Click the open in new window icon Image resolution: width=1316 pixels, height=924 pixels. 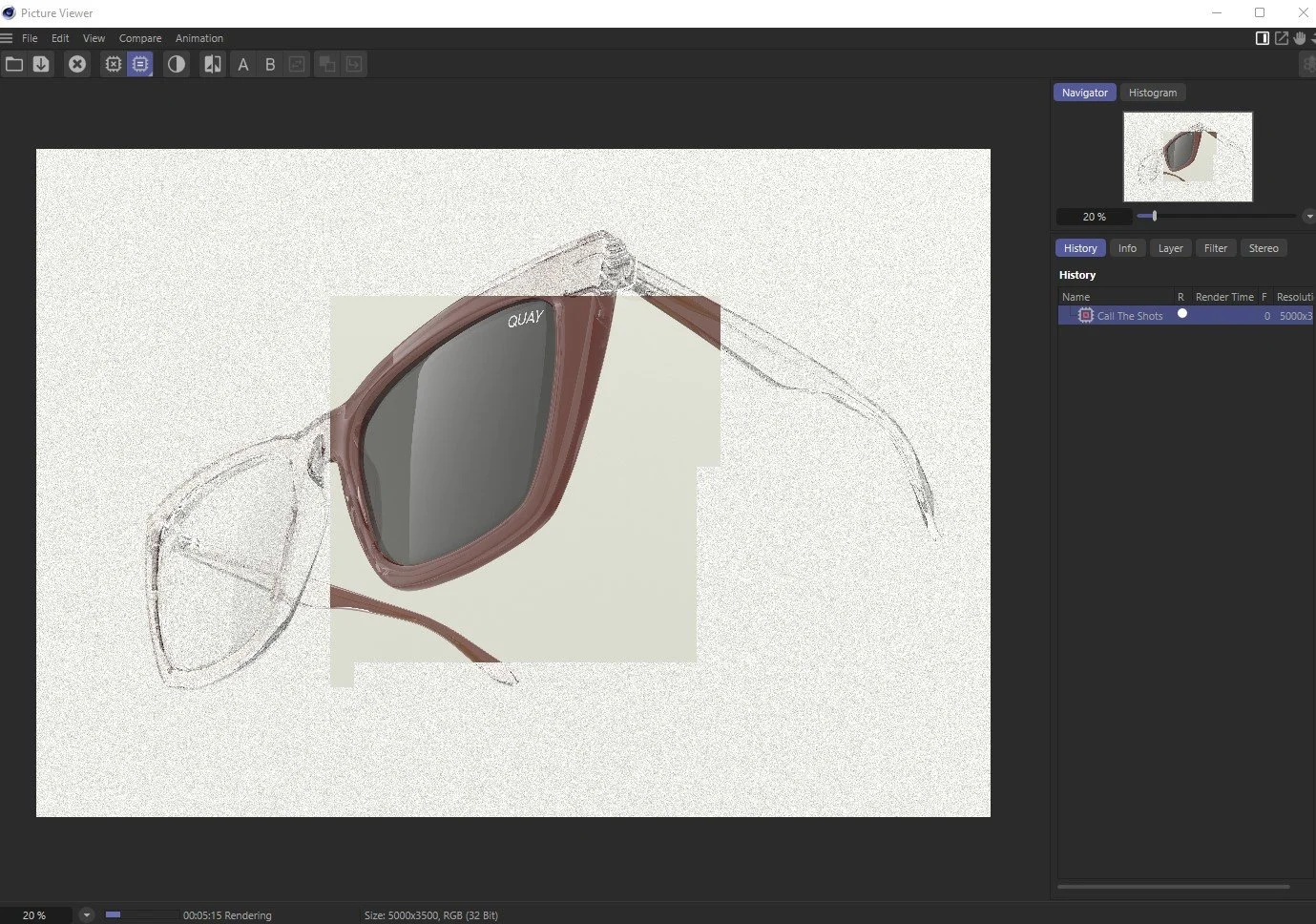tap(1282, 38)
